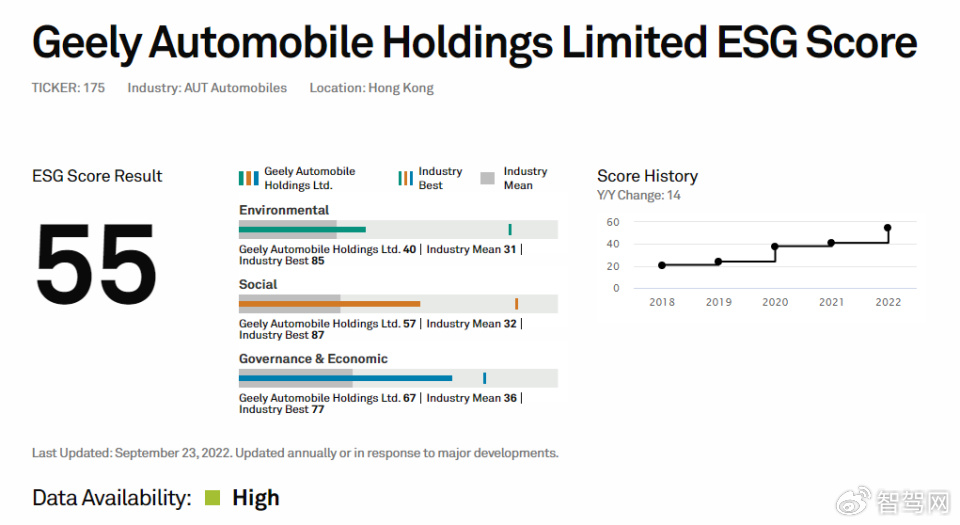Click the Social industry best orange marker

(x=517, y=303)
